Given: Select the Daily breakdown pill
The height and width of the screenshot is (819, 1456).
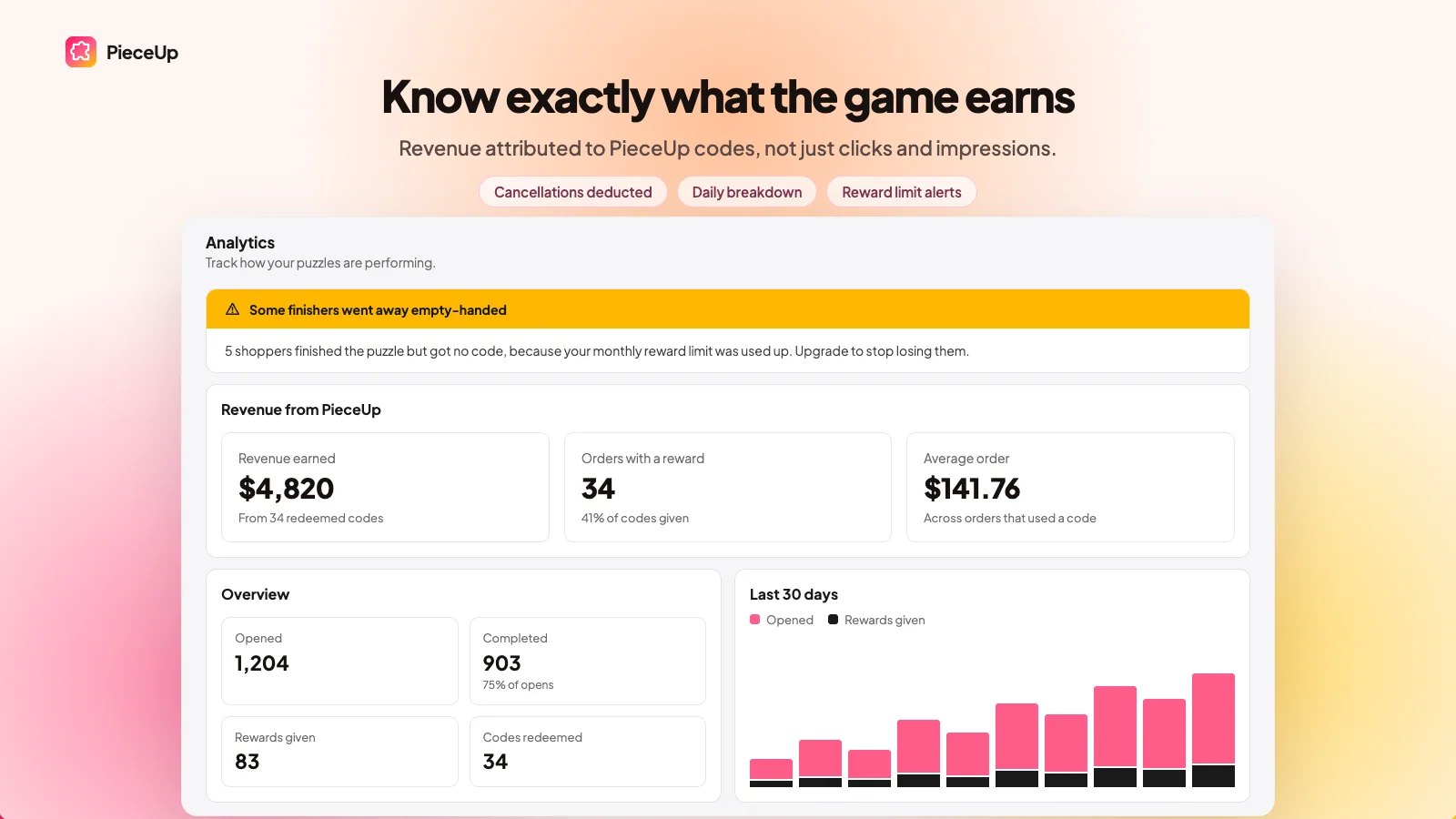Looking at the screenshot, I should coord(747,192).
